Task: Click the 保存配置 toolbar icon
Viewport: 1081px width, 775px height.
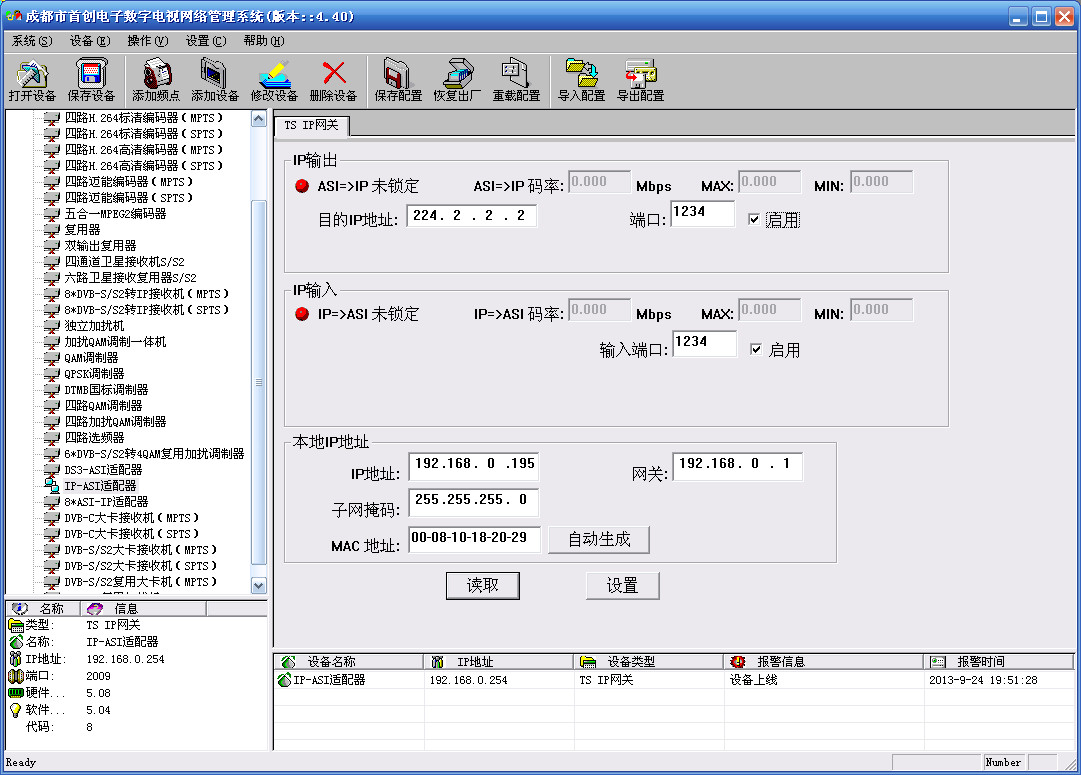Action: pos(398,74)
